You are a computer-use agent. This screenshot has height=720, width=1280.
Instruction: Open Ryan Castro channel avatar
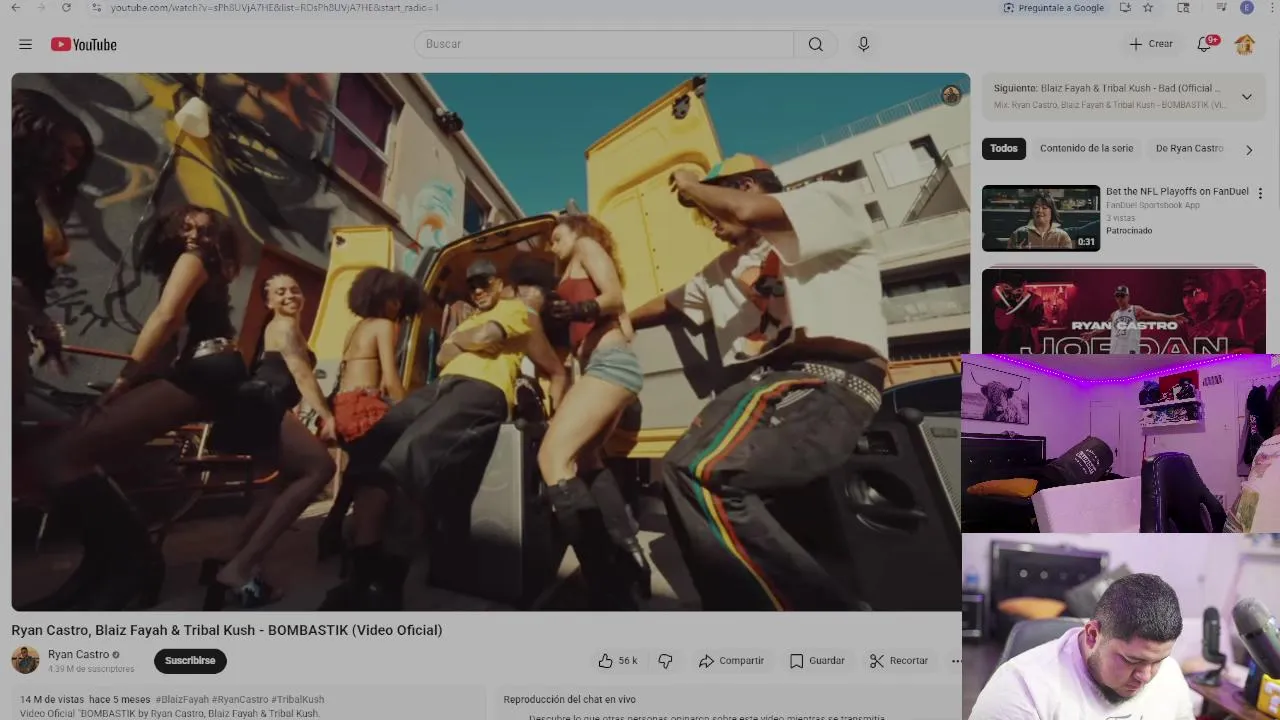(x=25, y=660)
